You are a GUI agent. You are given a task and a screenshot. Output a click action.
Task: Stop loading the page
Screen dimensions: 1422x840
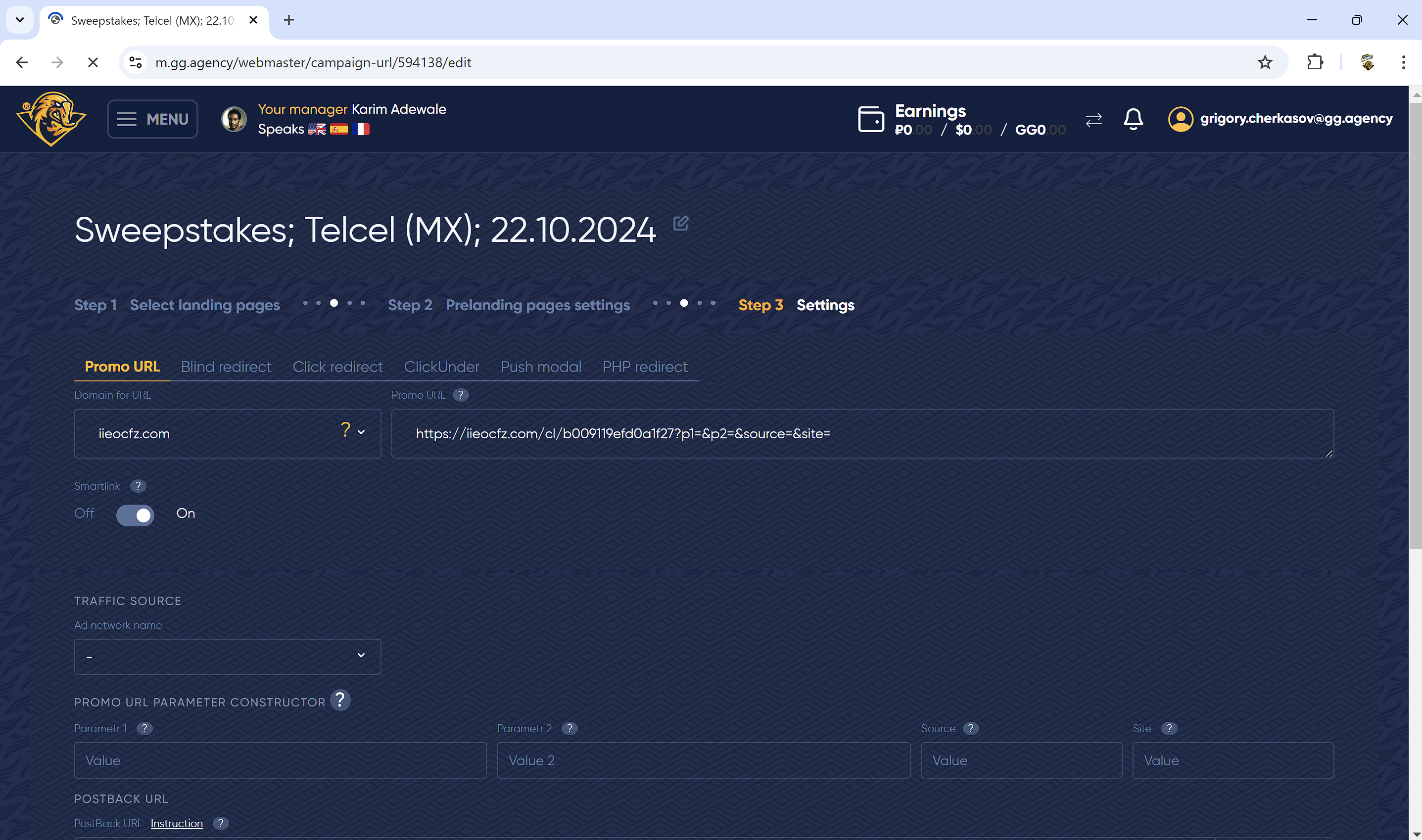(x=93, y=62)
